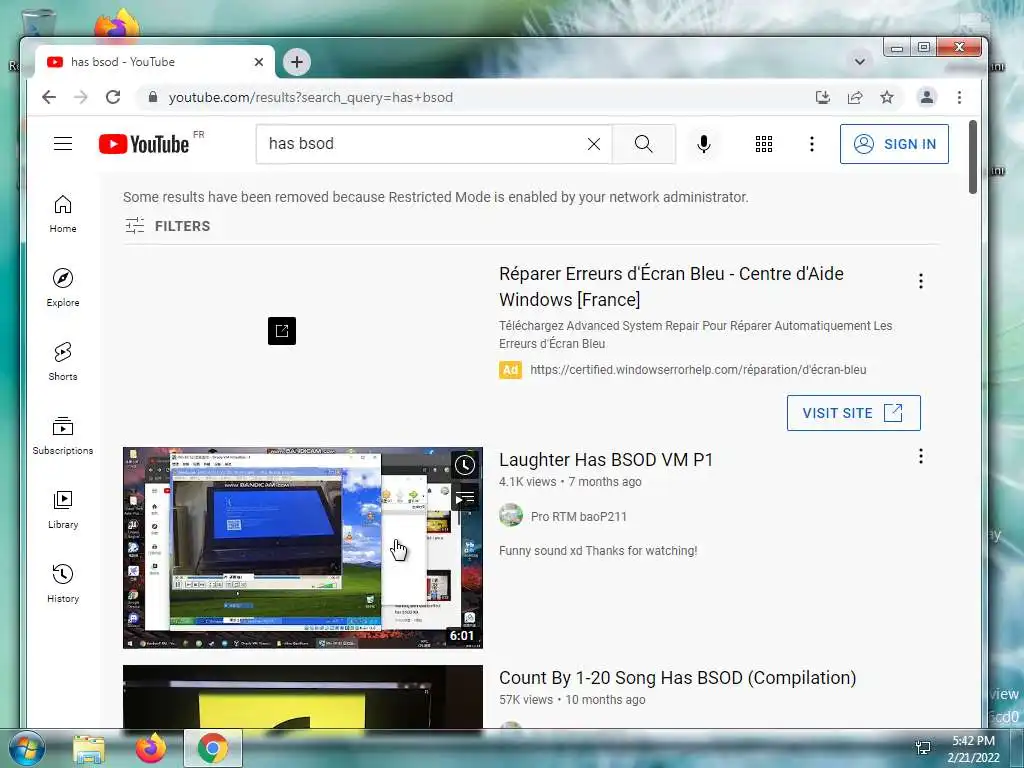
Task: Click the YouTube logo
Action: click(144, 144)
